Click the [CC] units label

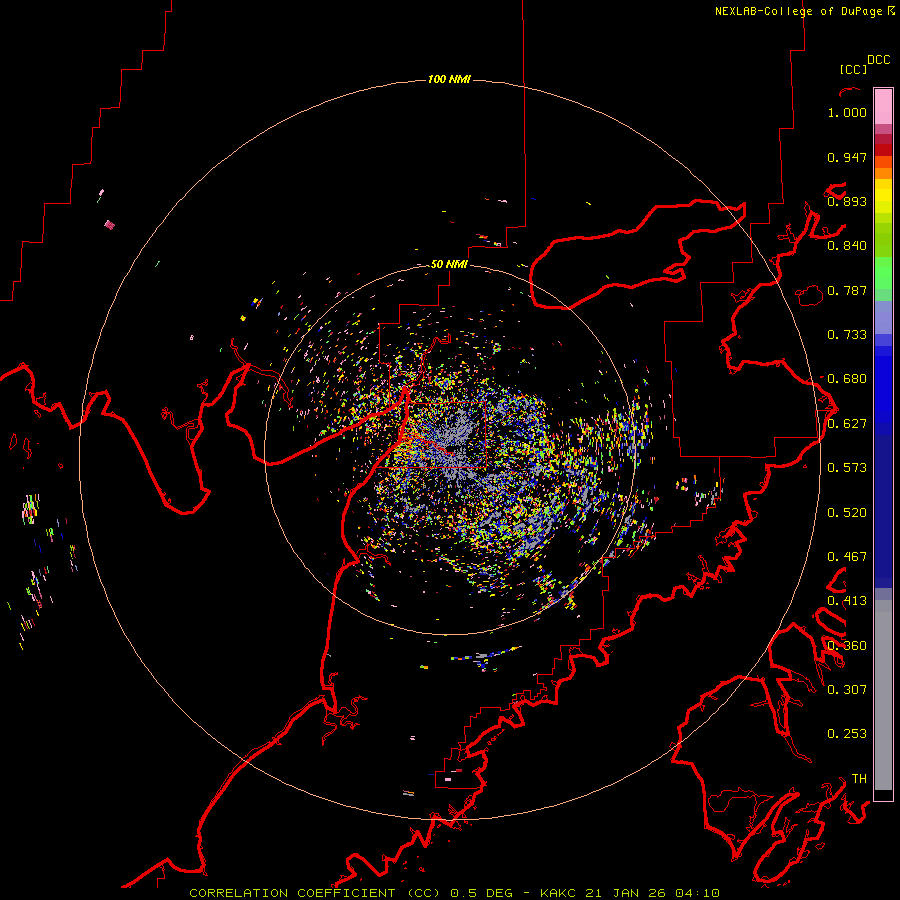[853, 69]
